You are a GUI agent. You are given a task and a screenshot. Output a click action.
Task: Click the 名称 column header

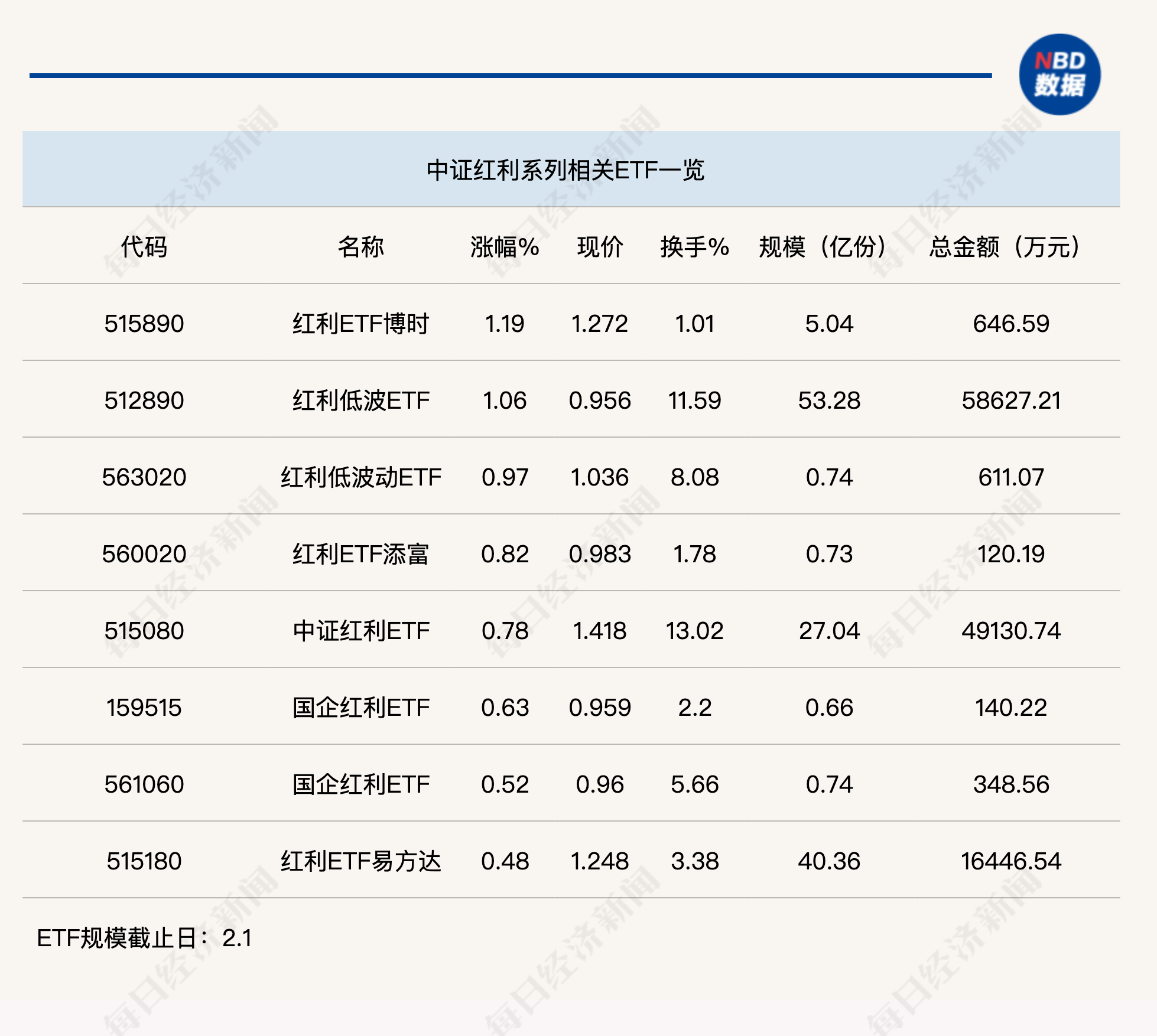(x=360, y=247)
